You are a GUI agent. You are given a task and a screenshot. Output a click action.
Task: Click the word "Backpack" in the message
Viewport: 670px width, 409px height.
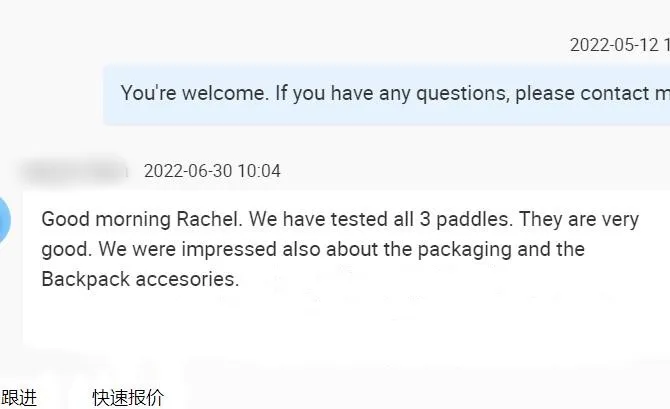pyautogui.click(x=81, y=279)
